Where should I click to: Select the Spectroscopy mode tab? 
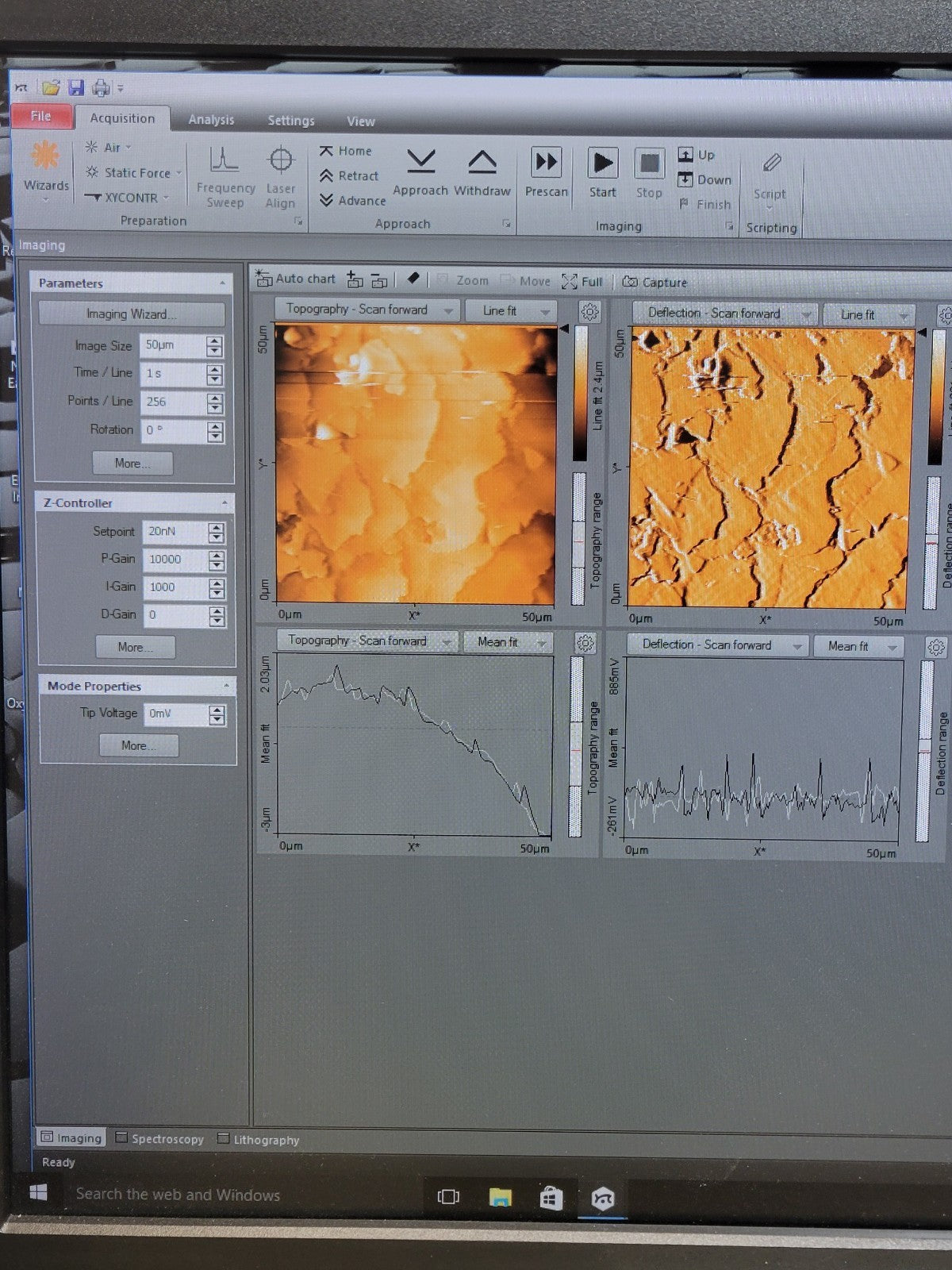click(159, 1138)
